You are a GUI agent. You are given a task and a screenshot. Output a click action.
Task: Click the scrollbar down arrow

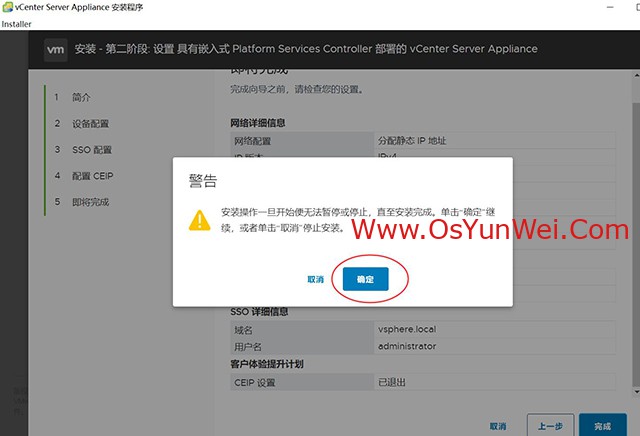tap(636, 392)
